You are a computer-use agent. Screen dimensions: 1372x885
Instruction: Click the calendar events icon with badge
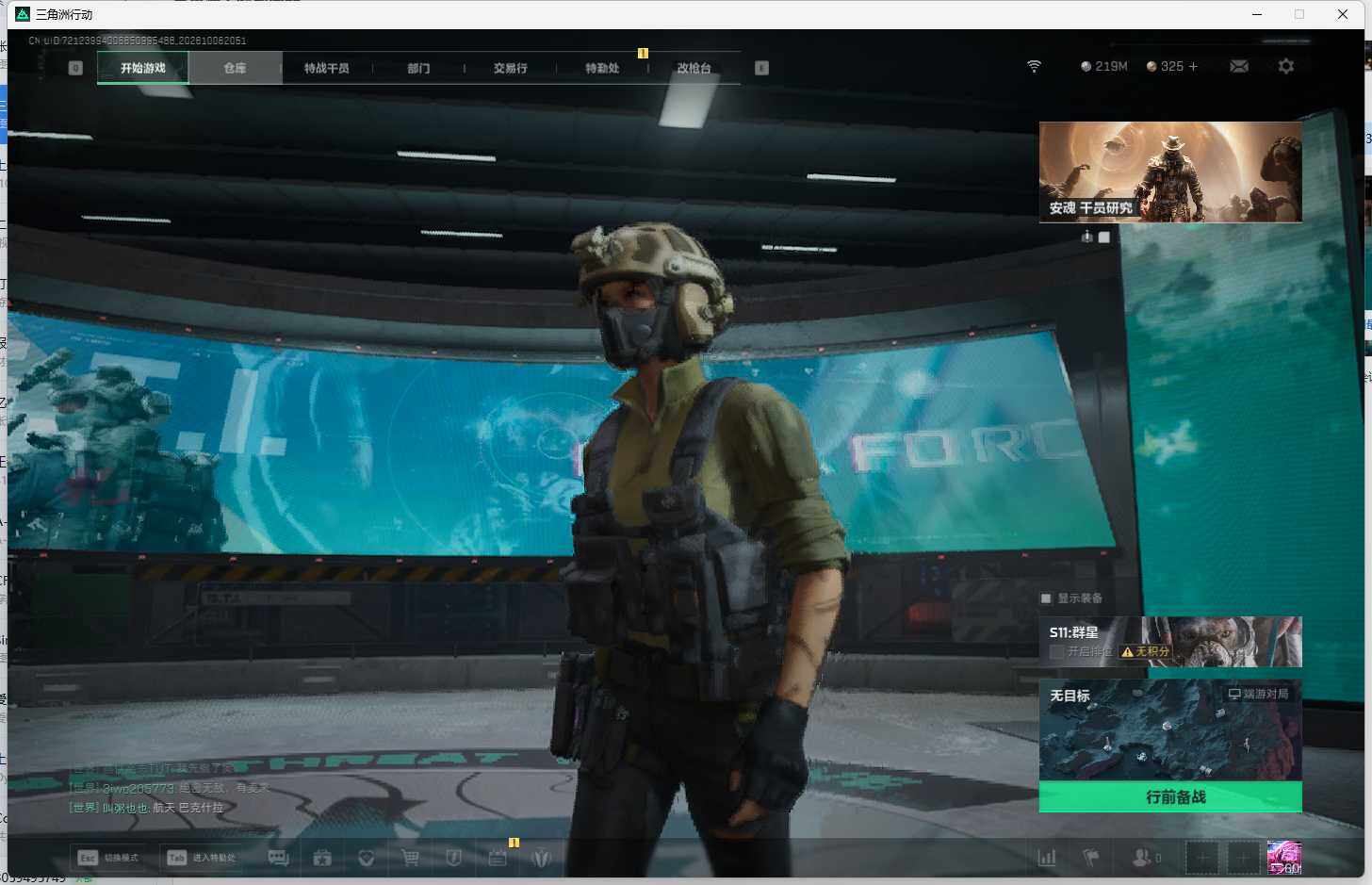pyautogui.click(x=498, y=858)
